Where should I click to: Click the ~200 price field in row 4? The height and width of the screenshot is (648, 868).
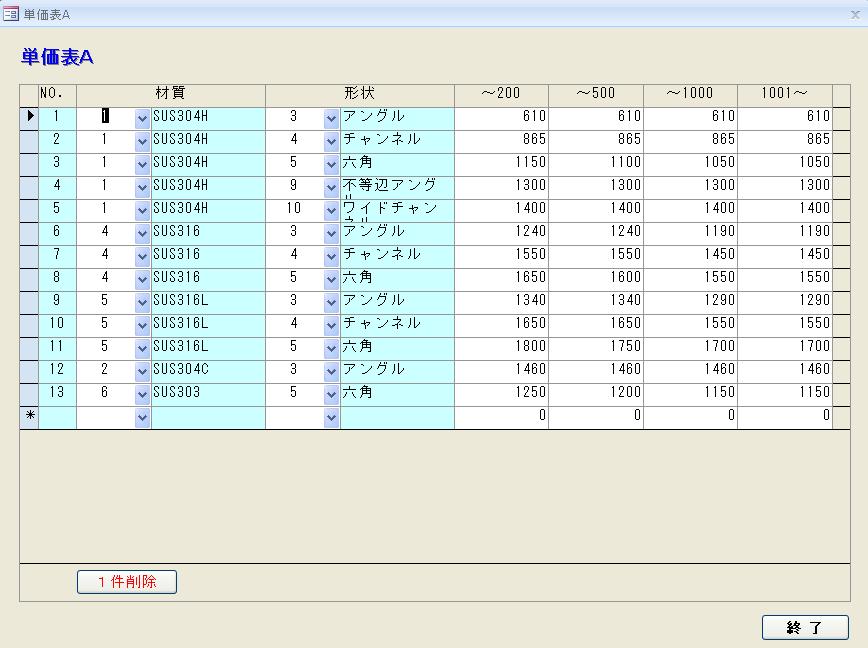click(x=501, y=186)
